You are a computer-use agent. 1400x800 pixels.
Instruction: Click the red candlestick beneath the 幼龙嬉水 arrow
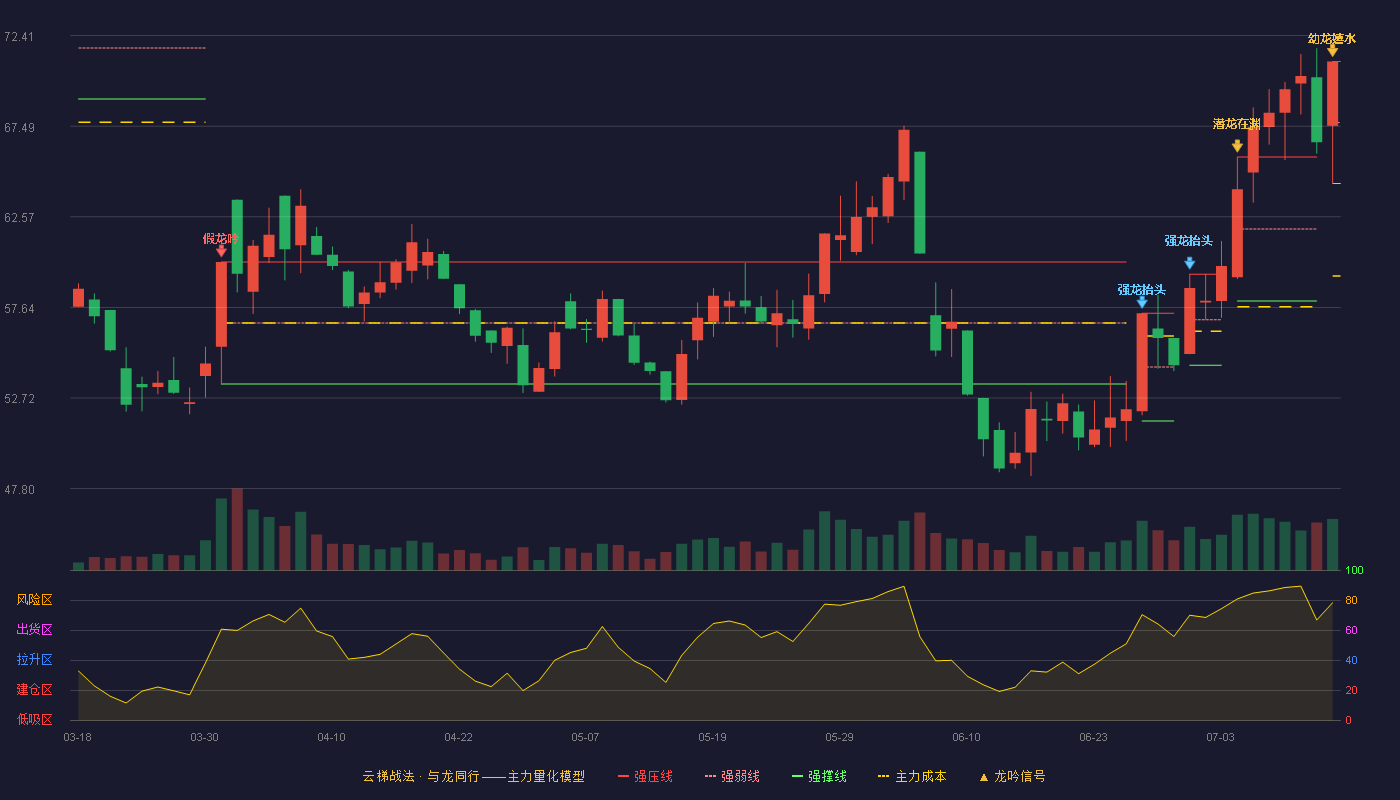click(1332, 93)
